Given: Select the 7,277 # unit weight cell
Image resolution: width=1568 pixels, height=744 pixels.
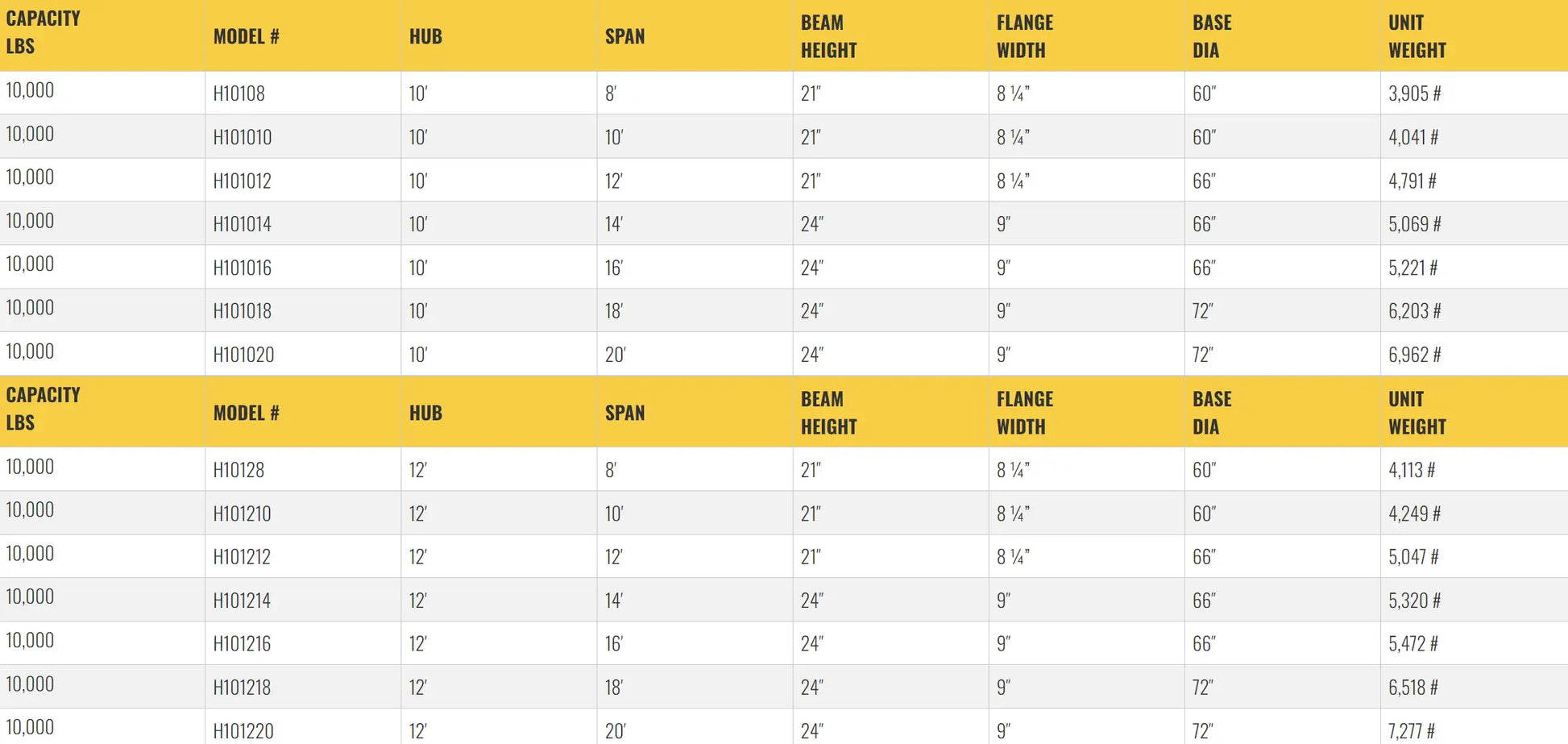Looking at the screenshot, I should tap(1411, 731).
